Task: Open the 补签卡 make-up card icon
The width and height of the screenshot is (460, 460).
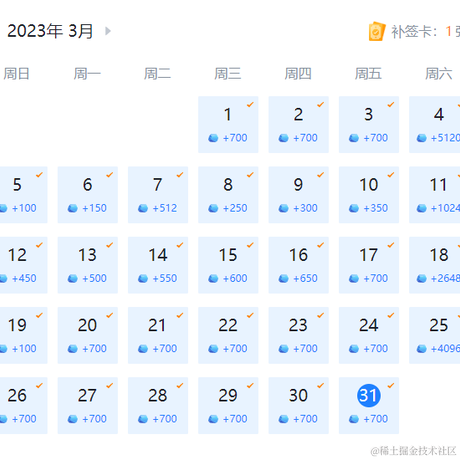Action: pyautogui.click(x=377, y=32)
